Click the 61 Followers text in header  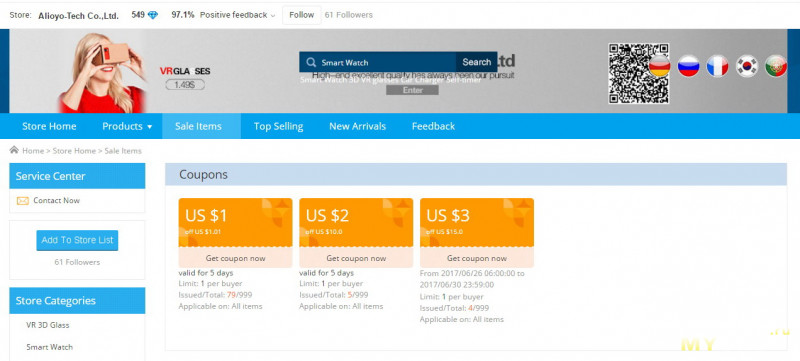pos(348,15)
